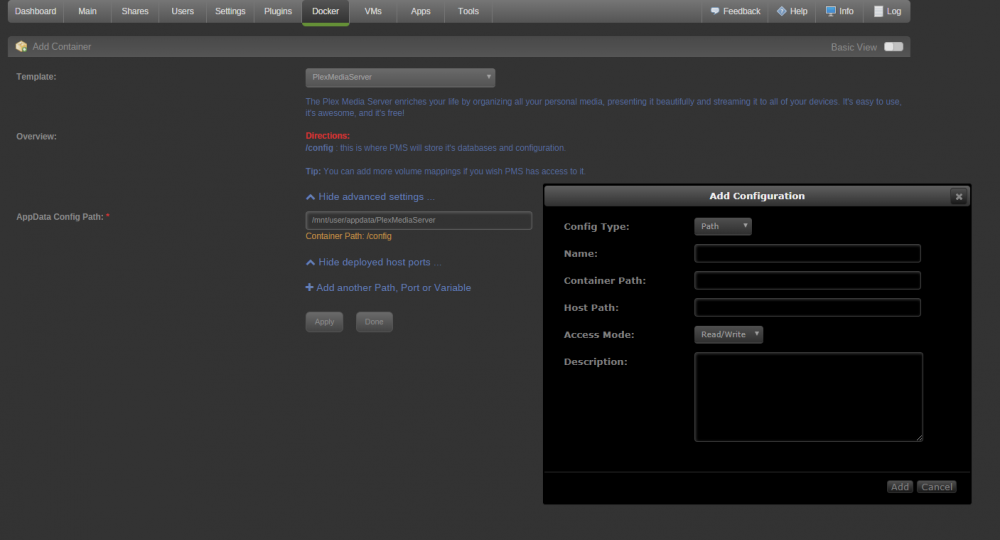The image size is (1000, 540).
Task: Click the 'AppData Config Path:' label
Action: [60, 217]
